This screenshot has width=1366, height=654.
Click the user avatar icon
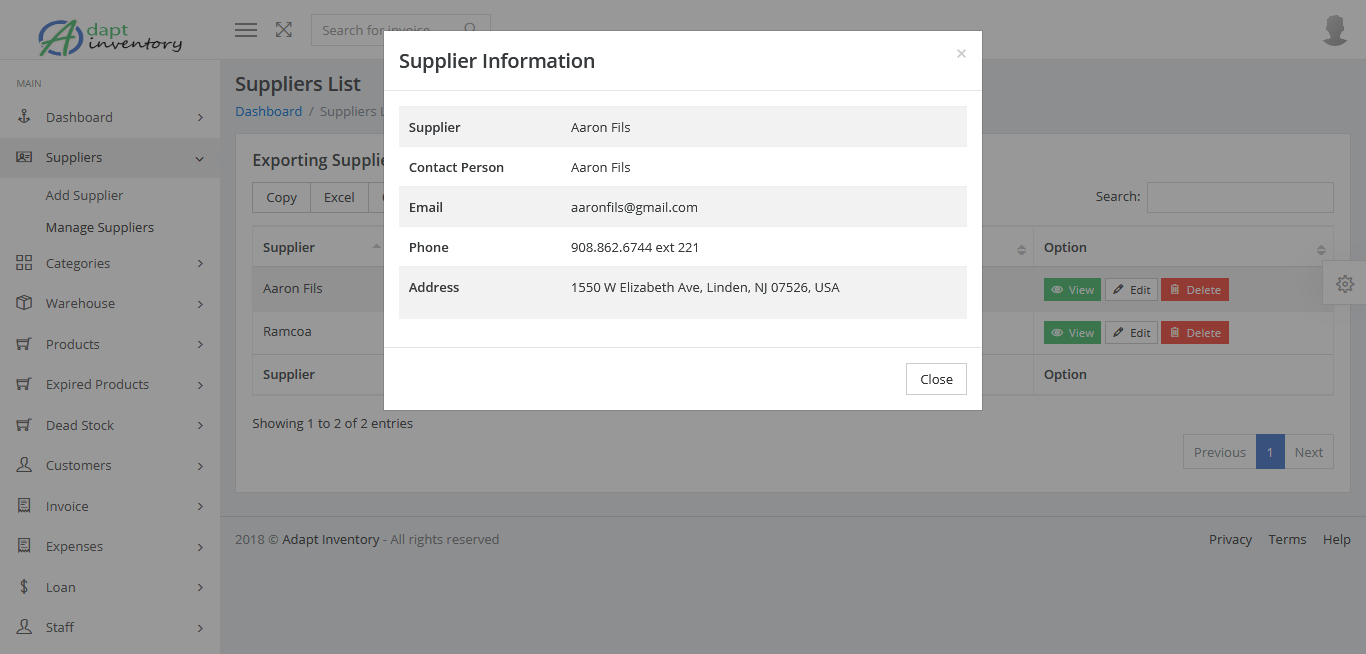pyautogui.click(x=1335, y=31)
